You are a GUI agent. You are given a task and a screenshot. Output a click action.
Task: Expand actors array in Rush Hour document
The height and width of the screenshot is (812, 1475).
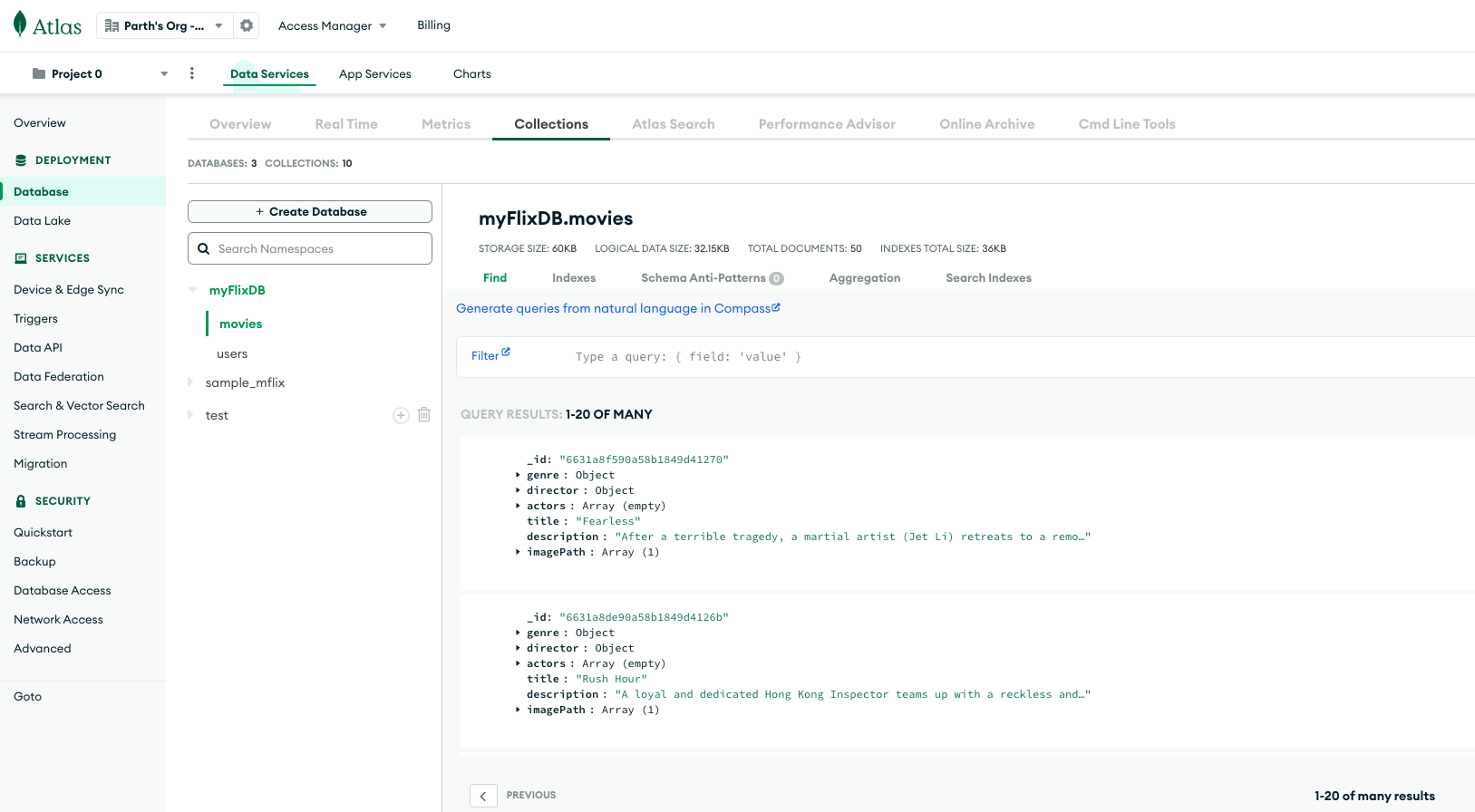(518, 663)
